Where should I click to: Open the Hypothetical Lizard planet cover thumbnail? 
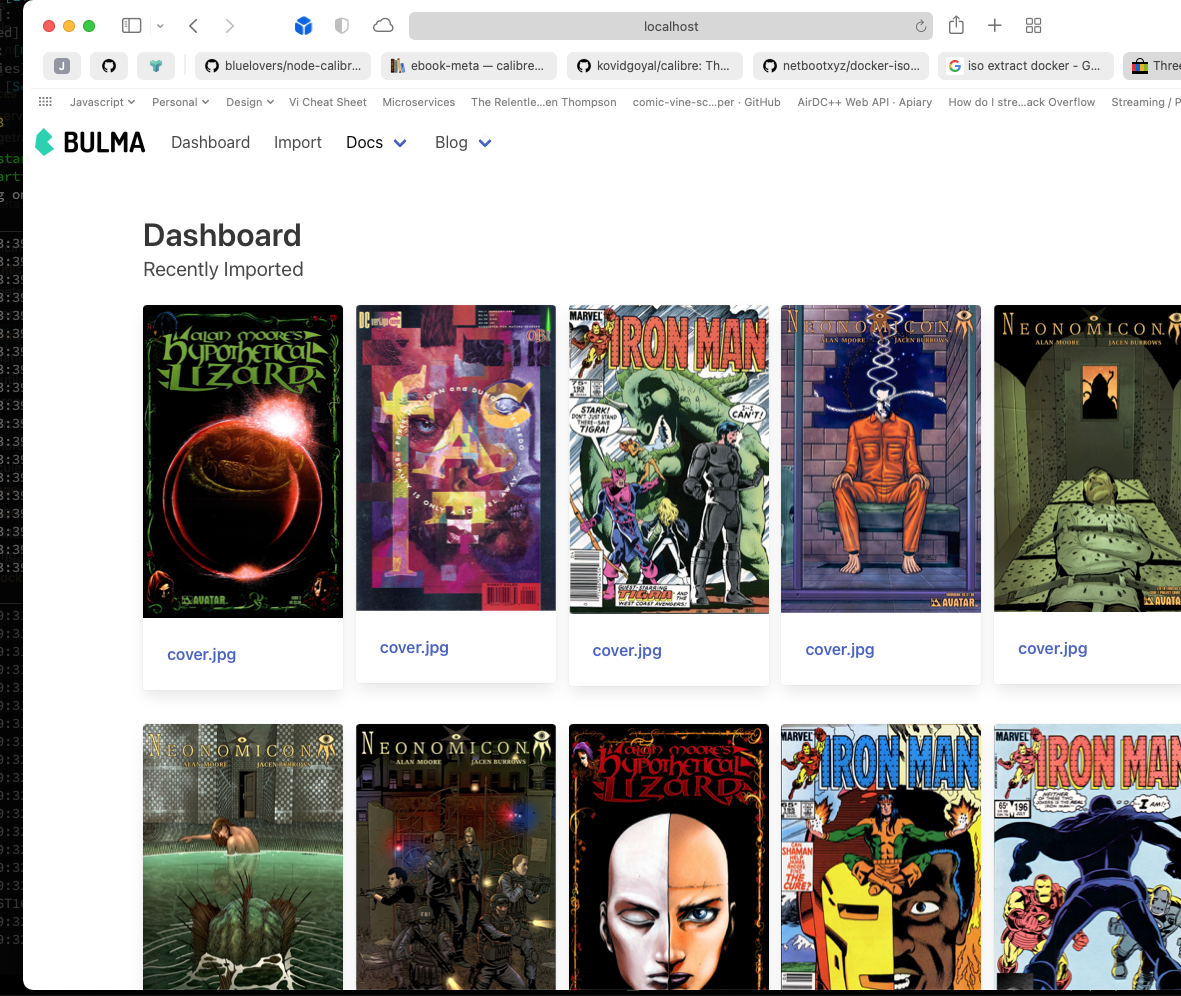(x=243, y=461)
